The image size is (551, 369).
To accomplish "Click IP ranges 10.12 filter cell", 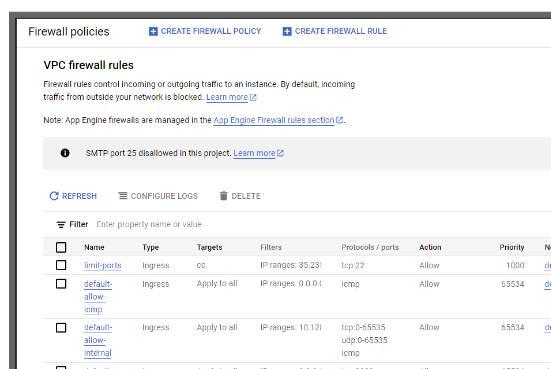I will coord(291,328).
